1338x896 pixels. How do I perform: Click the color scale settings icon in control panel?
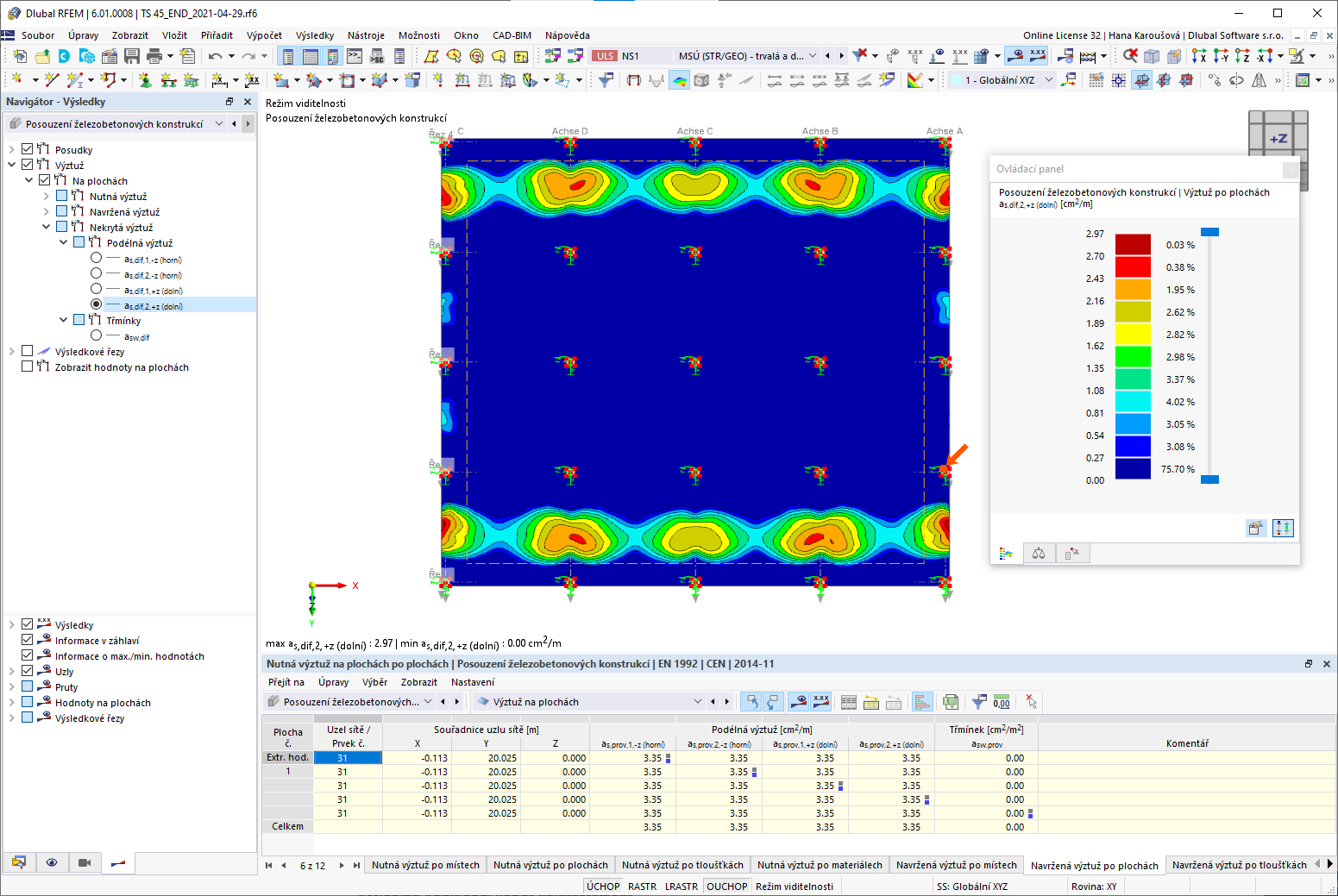(1283, 528)
